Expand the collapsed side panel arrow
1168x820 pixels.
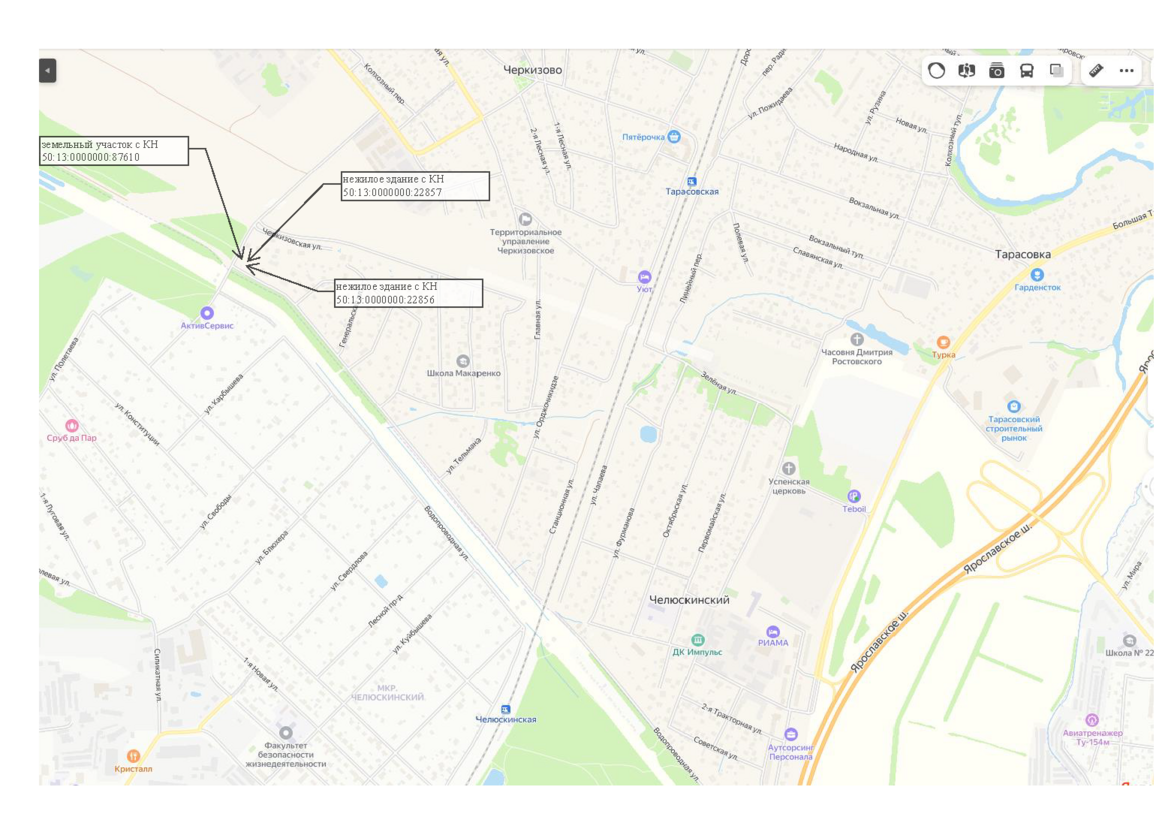click(47, 70)
